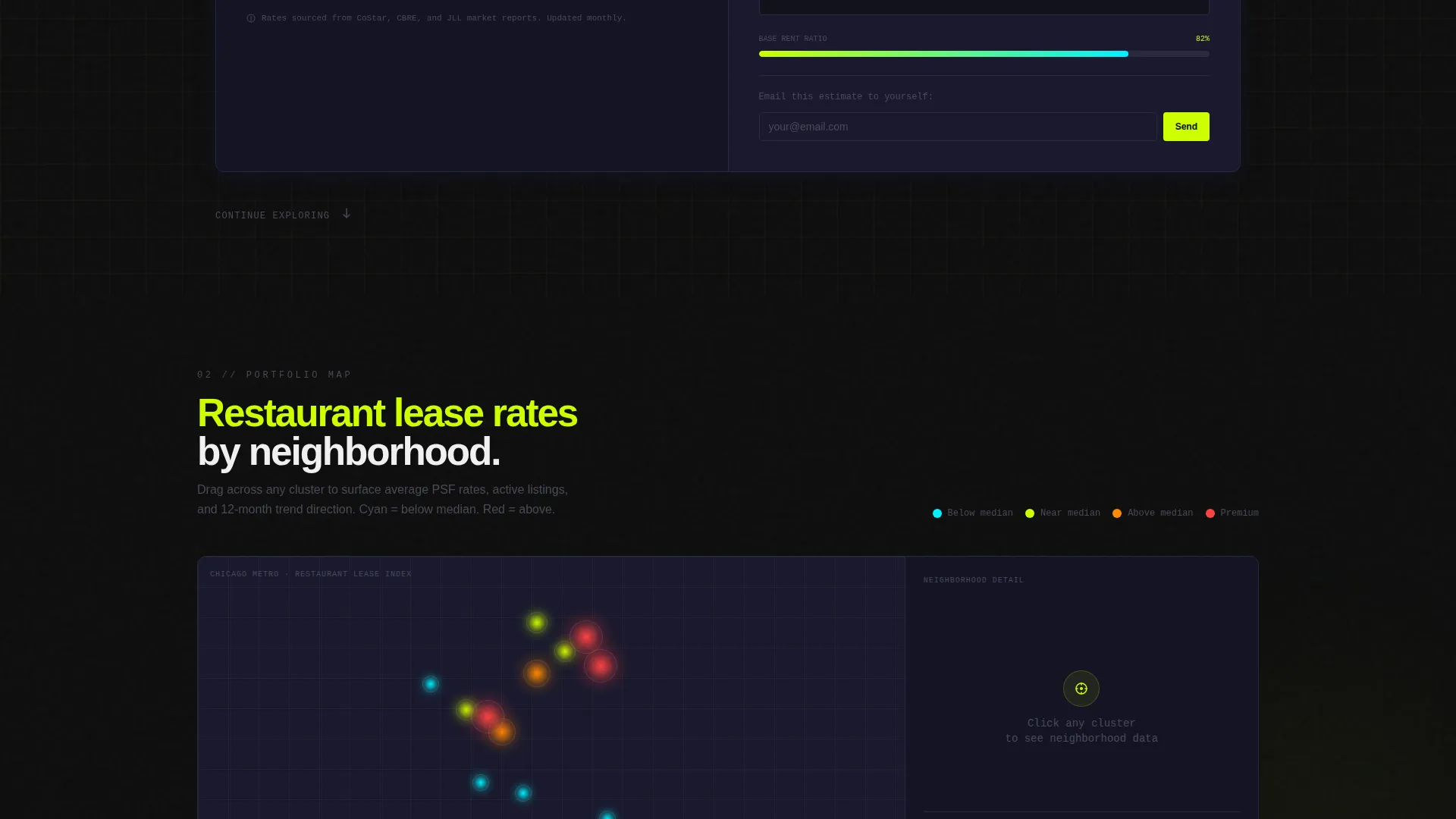The width and height of the screenshot is (1456, 819).
Task: Select the topmost yellow cluster on the map
Action: point(537,623)
